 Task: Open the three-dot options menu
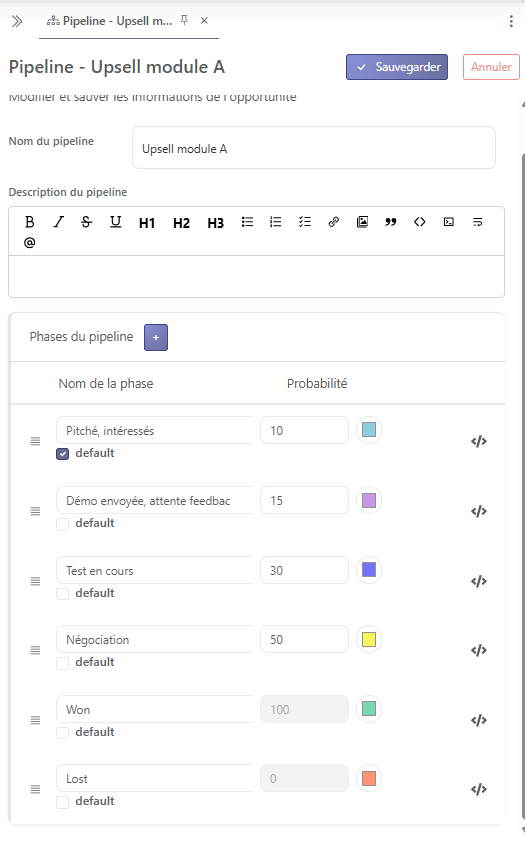pyautogui.click(x=511, y=21)
